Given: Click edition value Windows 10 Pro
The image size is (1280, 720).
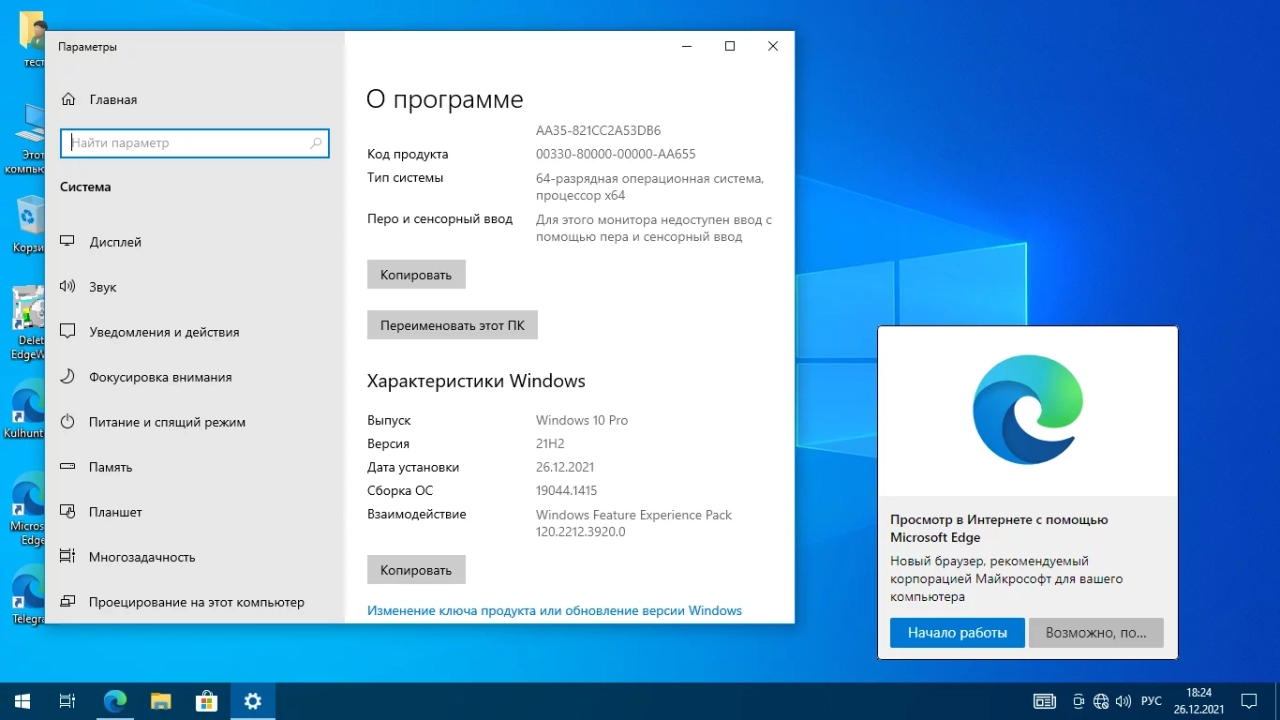Looking at the screenshot, I should point(582,420).
